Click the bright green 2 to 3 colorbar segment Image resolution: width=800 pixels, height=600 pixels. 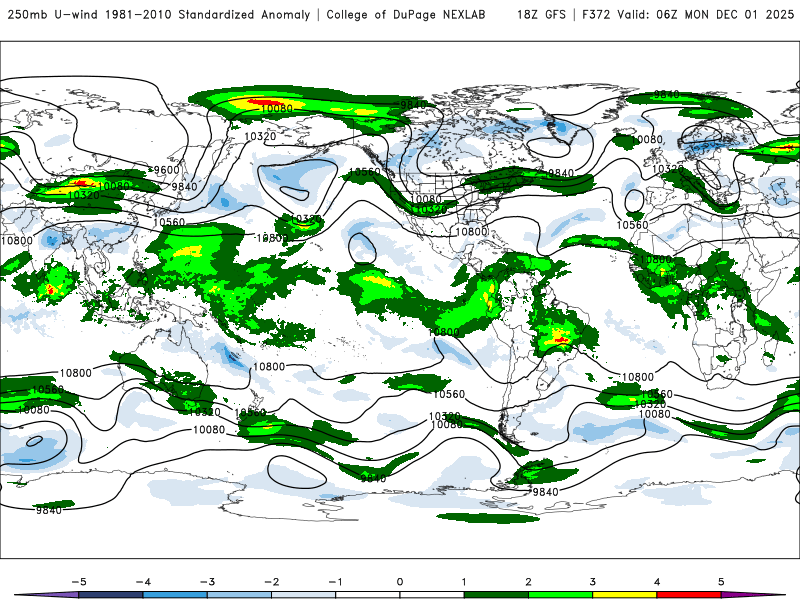click(560, 595)
